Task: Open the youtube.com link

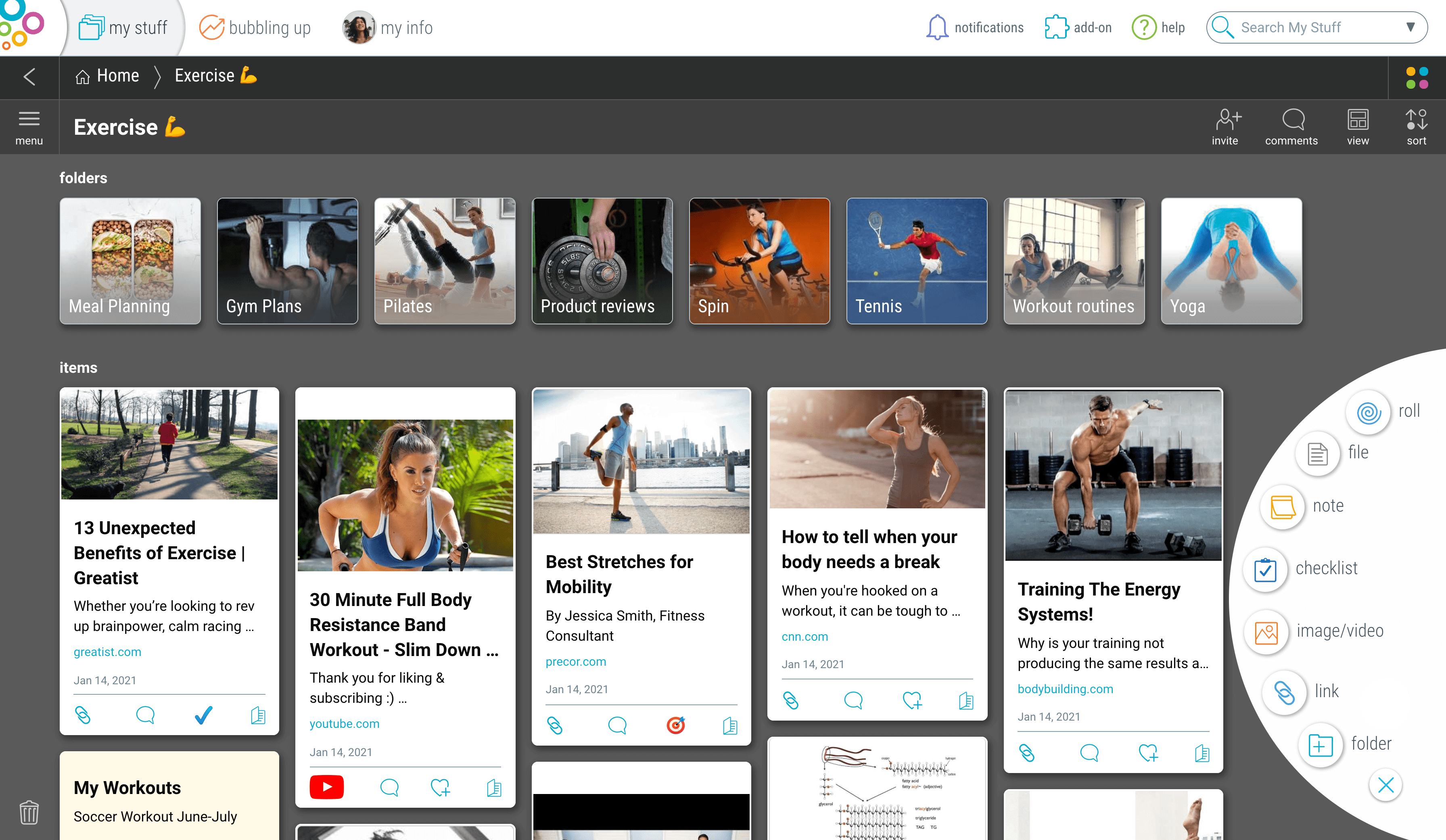Action: tap(344, 723)
